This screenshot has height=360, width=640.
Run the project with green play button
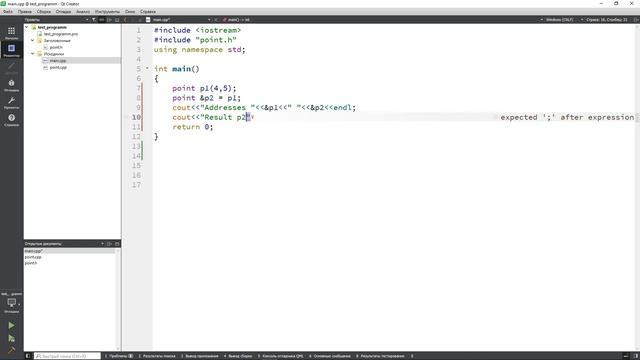(x=11, y=325)
